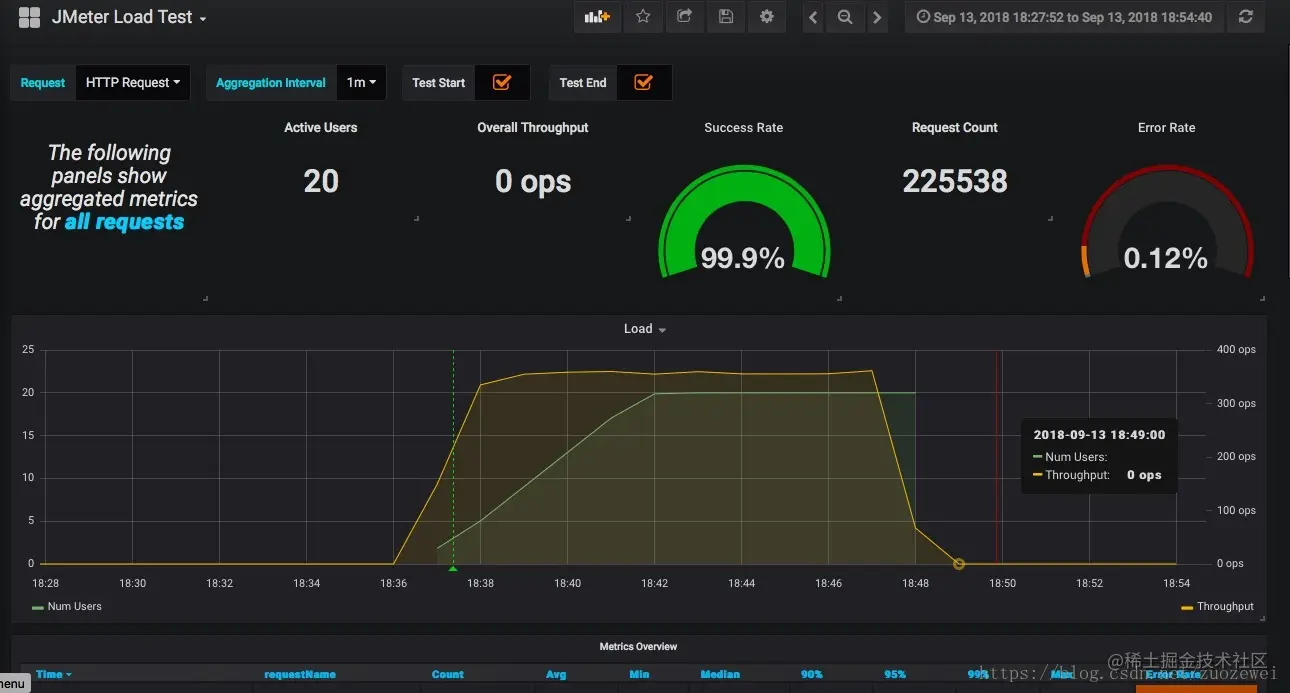The width and height of the screenshot is (1290, 693).
Task: Open dashboard settings gear
Action: point(767,17)
